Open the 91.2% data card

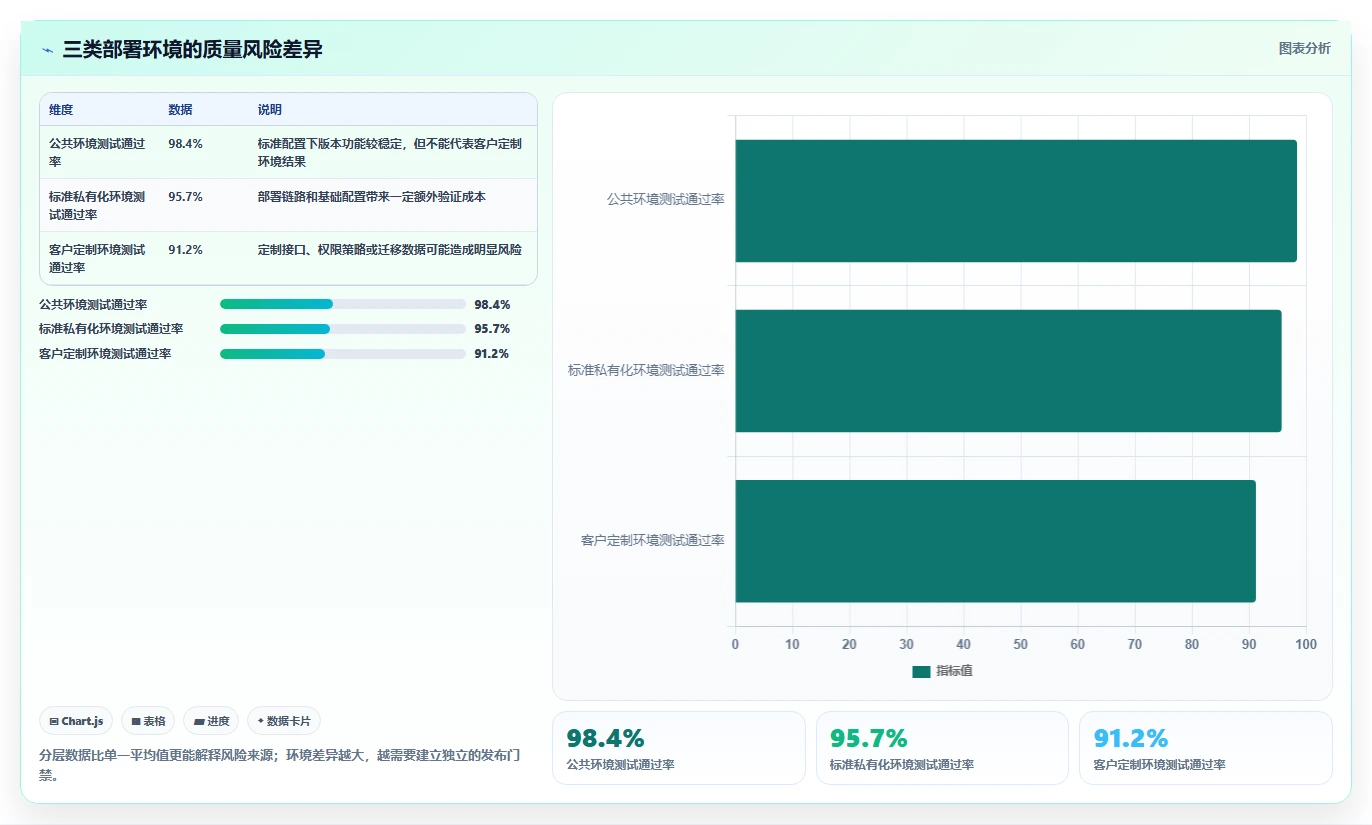click(1206, 748)
